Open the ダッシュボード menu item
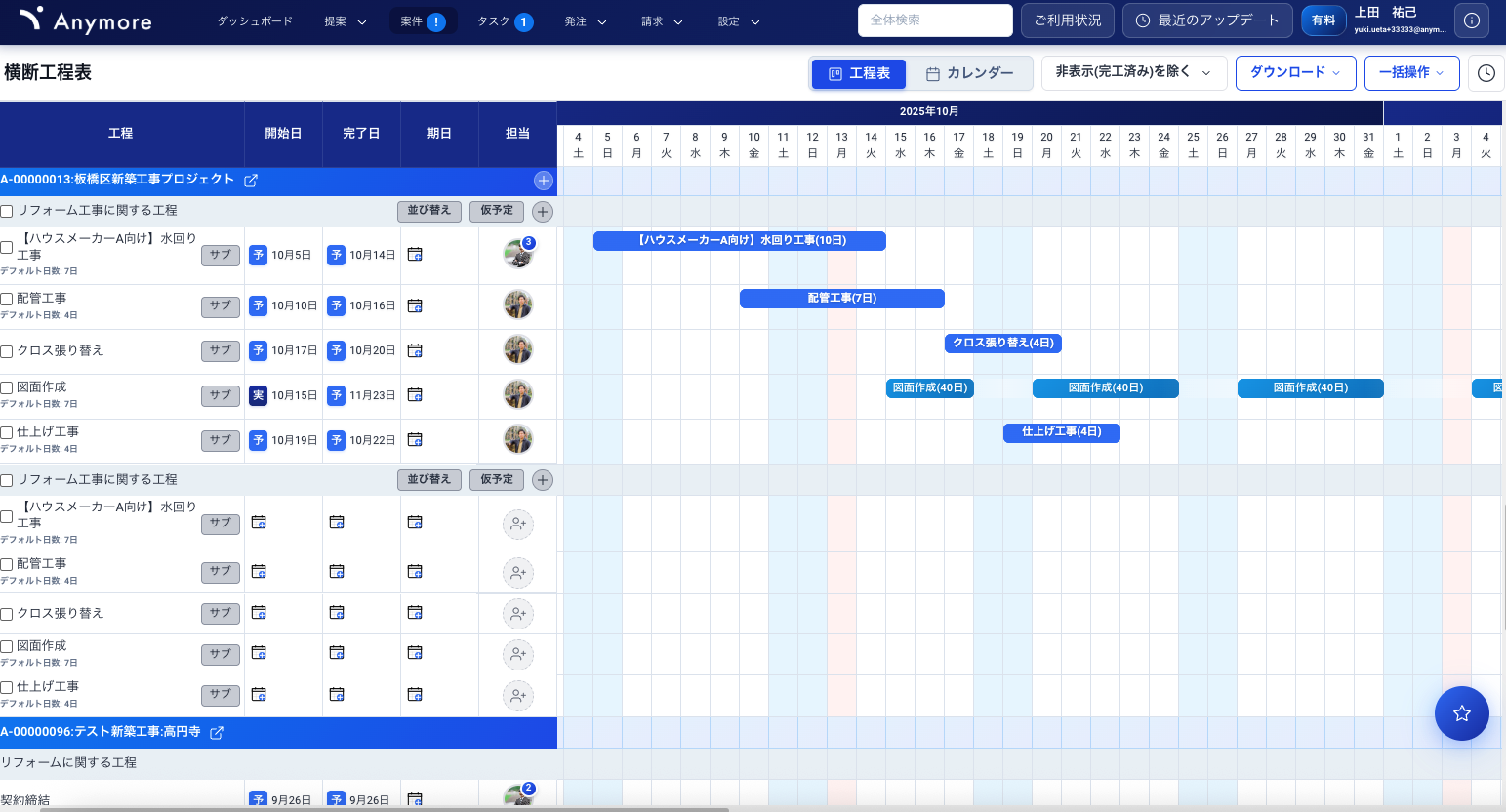Viewport: 1506px width, 812px height. tap(255, 21)
